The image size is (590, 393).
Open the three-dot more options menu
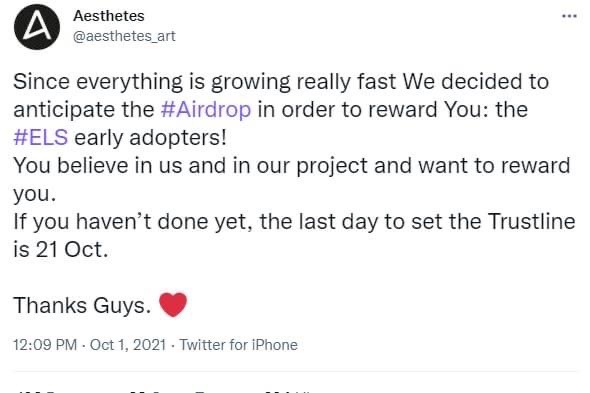tap(569, 16)
